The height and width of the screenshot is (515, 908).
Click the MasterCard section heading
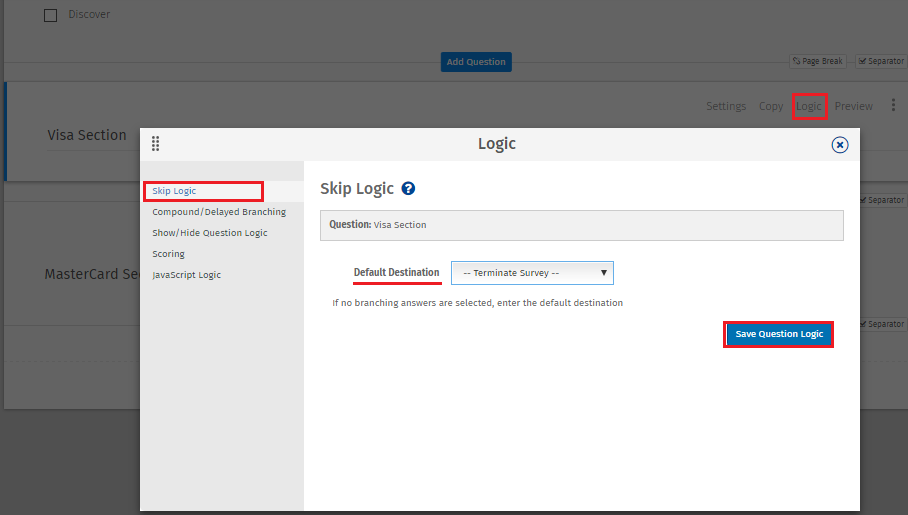coord(92,274)
